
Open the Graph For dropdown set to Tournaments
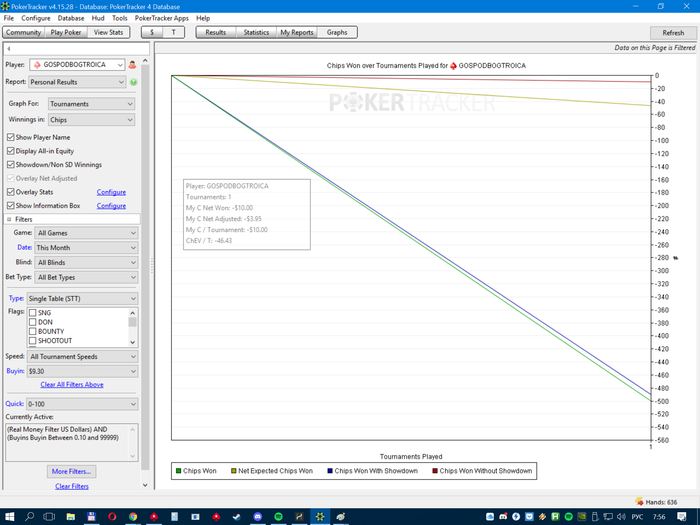click(x=92, y=104)
